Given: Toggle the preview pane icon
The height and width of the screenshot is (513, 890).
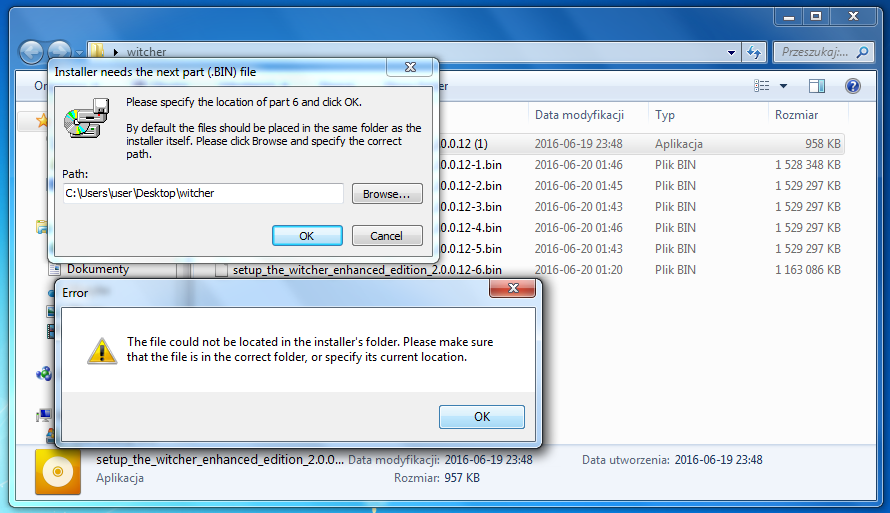Looking at the screenshot, I should pos(817,86).
